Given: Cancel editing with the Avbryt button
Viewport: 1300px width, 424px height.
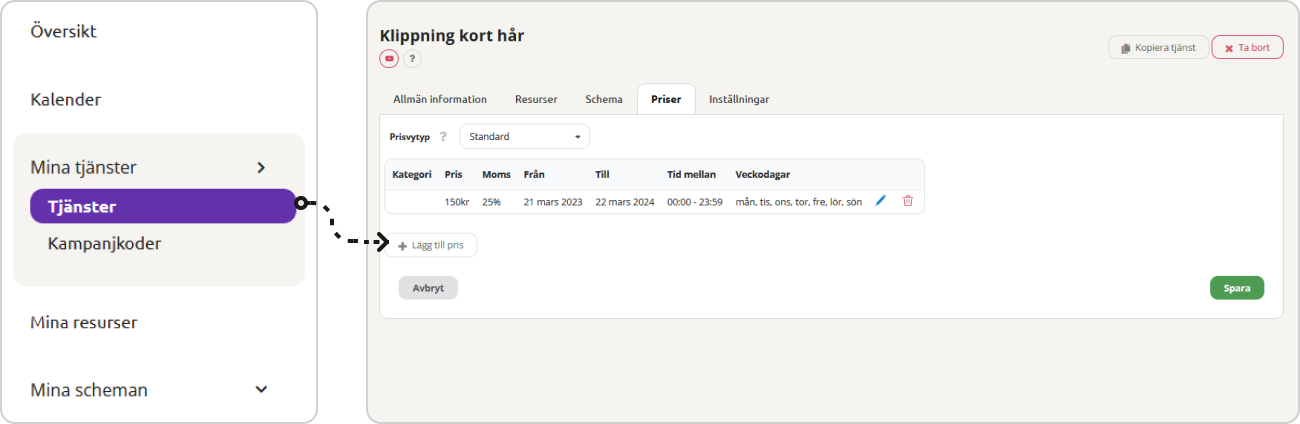Looking at the screenshot, I should point(428,288).
